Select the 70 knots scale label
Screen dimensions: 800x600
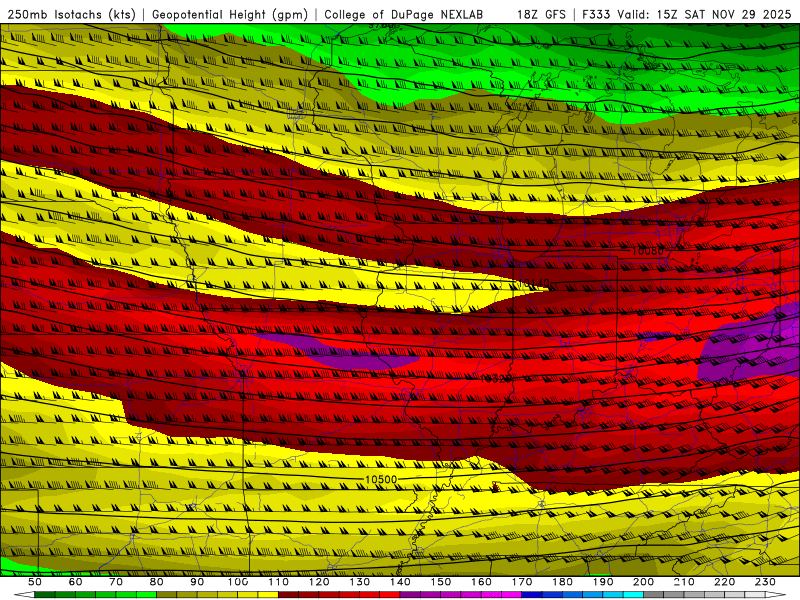(116, 582)
